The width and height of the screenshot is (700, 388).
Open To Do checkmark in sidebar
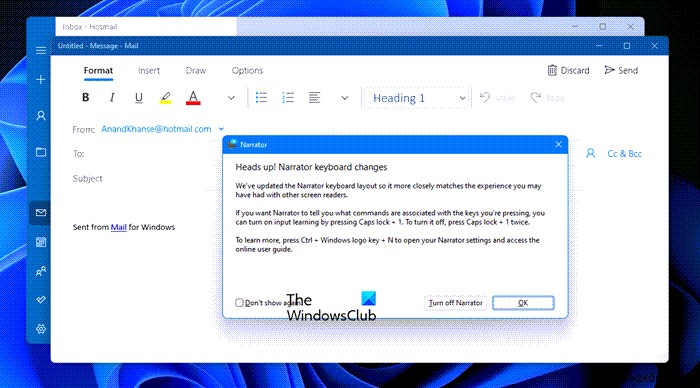pos(41,300)
